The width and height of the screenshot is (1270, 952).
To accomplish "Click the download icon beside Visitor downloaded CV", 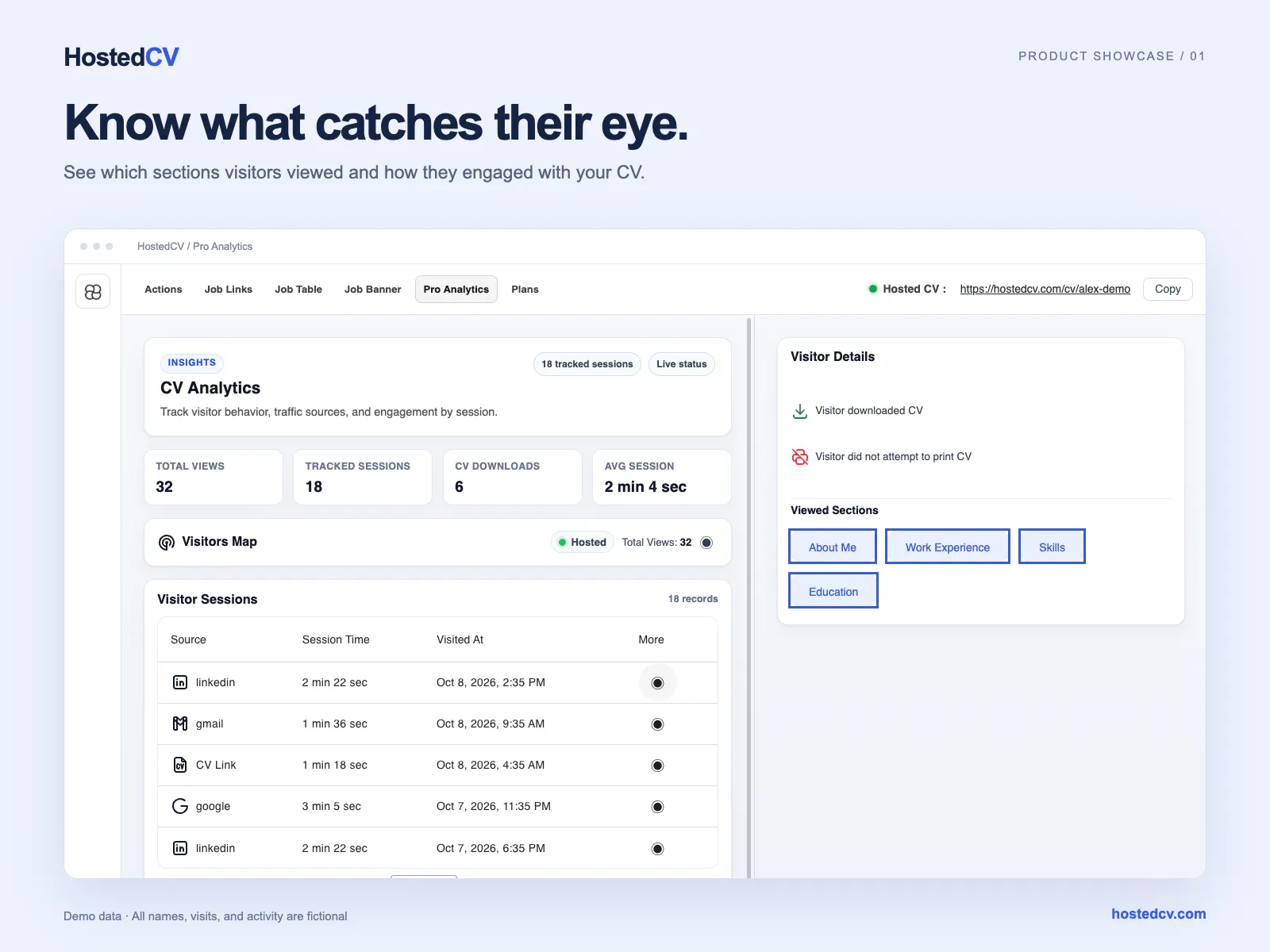I will click(800, 411).
